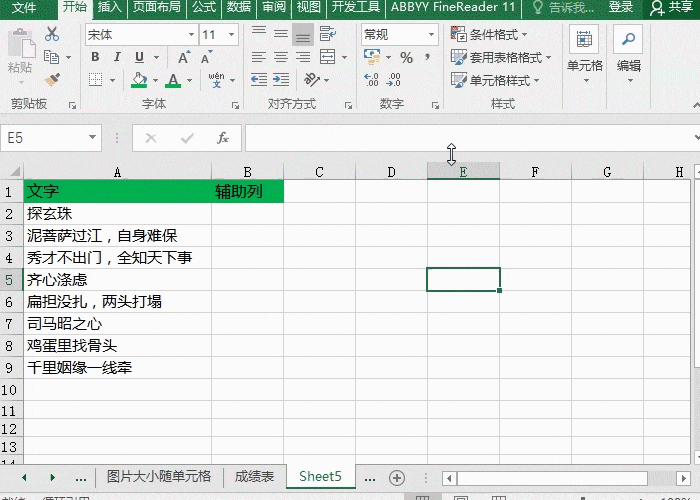Click the 登录 sign-in button
Screen dimensions: 700x500
(x=621, y=7)
